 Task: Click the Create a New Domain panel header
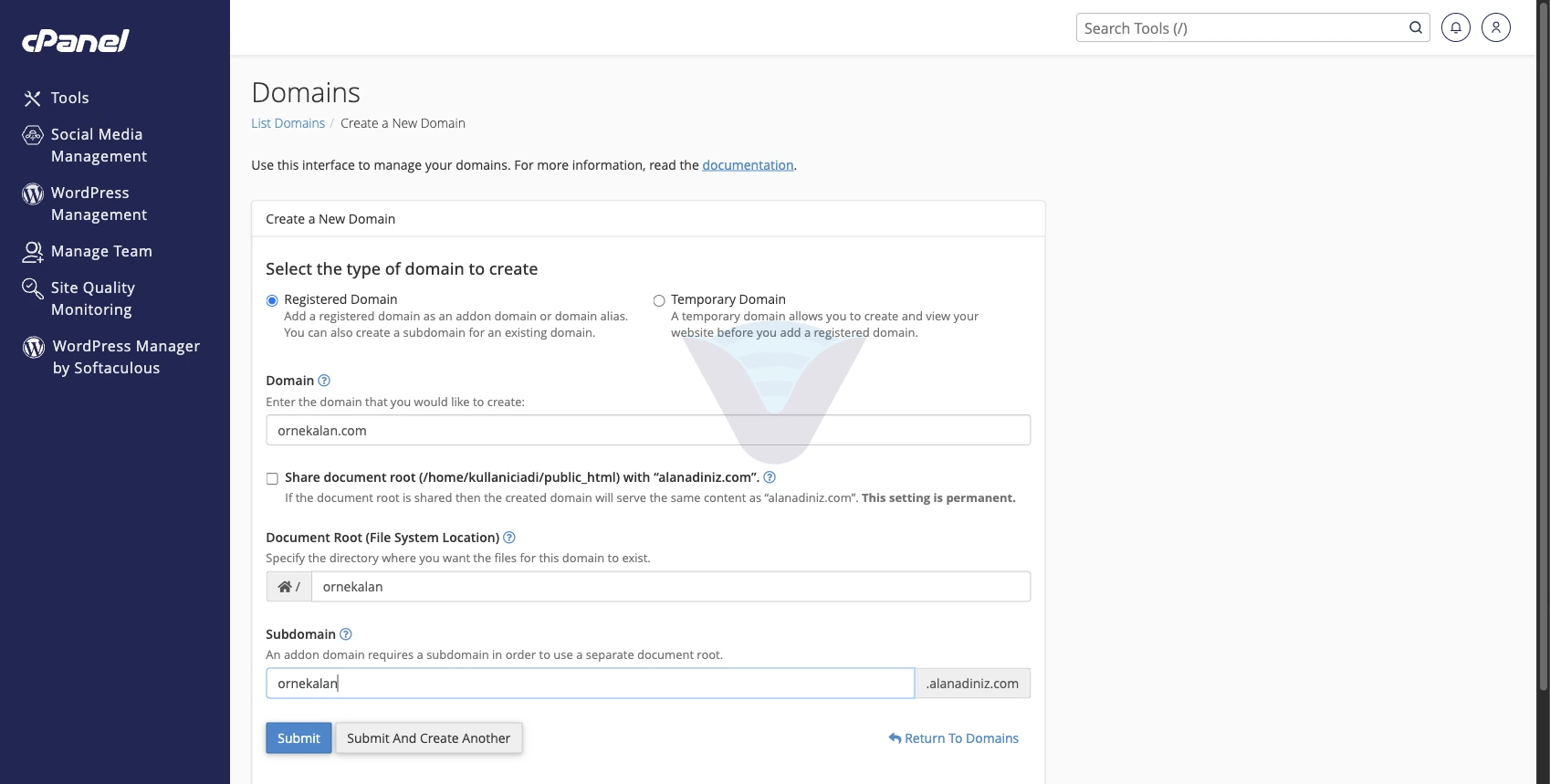(x=648, y=219)
